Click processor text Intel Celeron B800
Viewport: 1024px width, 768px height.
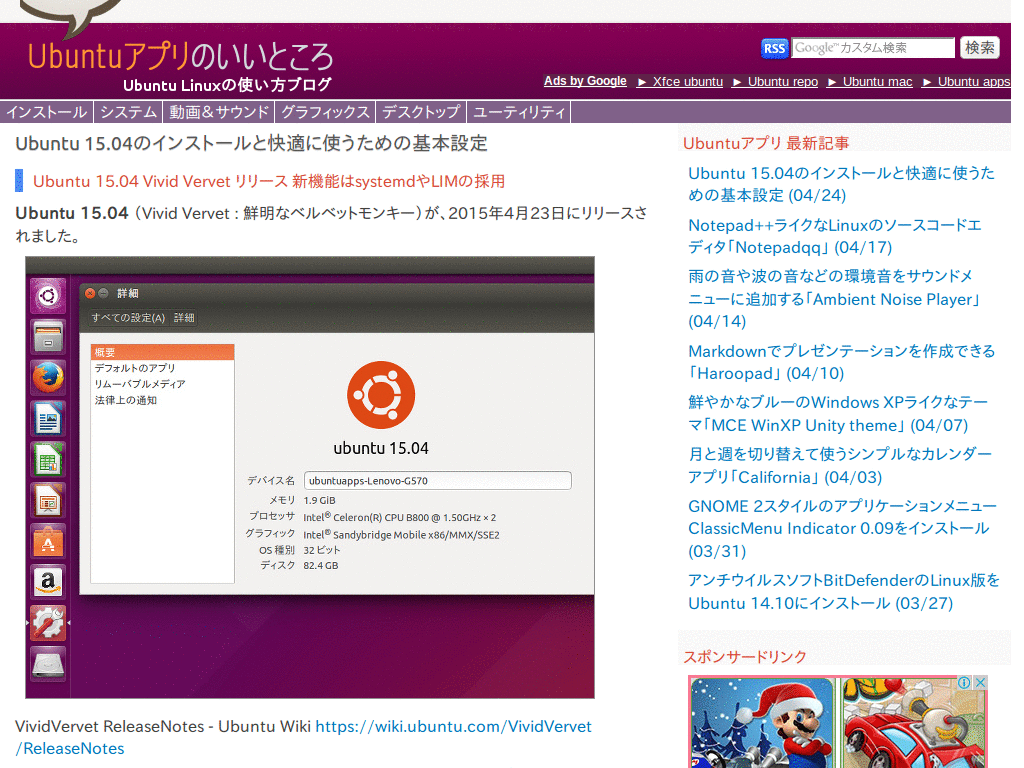coord(400,517)
